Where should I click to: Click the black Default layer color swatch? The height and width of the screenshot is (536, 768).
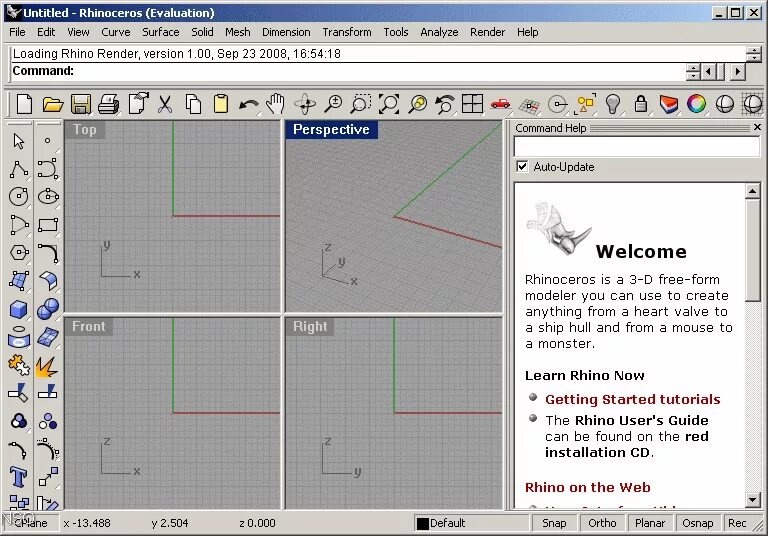pos(422,524)
